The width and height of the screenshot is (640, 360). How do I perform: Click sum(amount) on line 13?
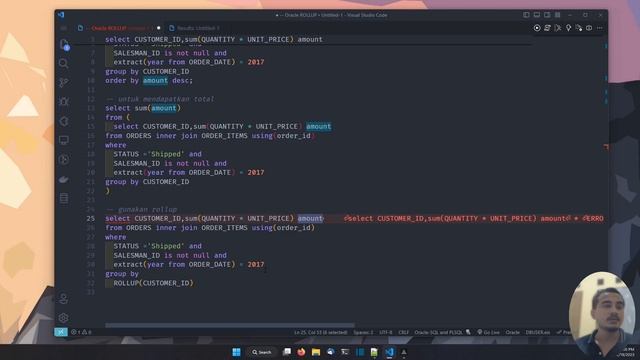158,108
